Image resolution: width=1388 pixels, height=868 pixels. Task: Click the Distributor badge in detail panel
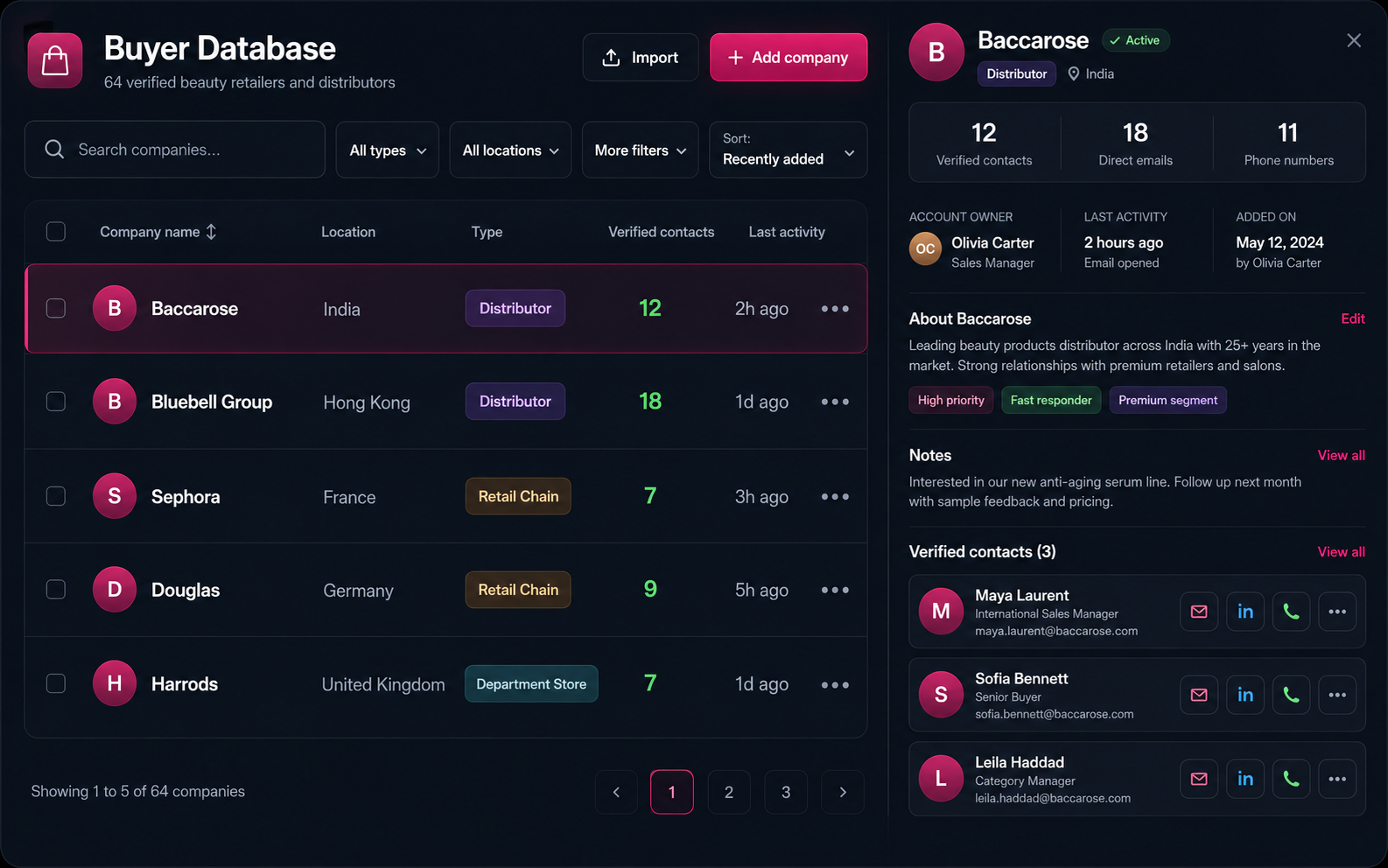point(1017,73)
